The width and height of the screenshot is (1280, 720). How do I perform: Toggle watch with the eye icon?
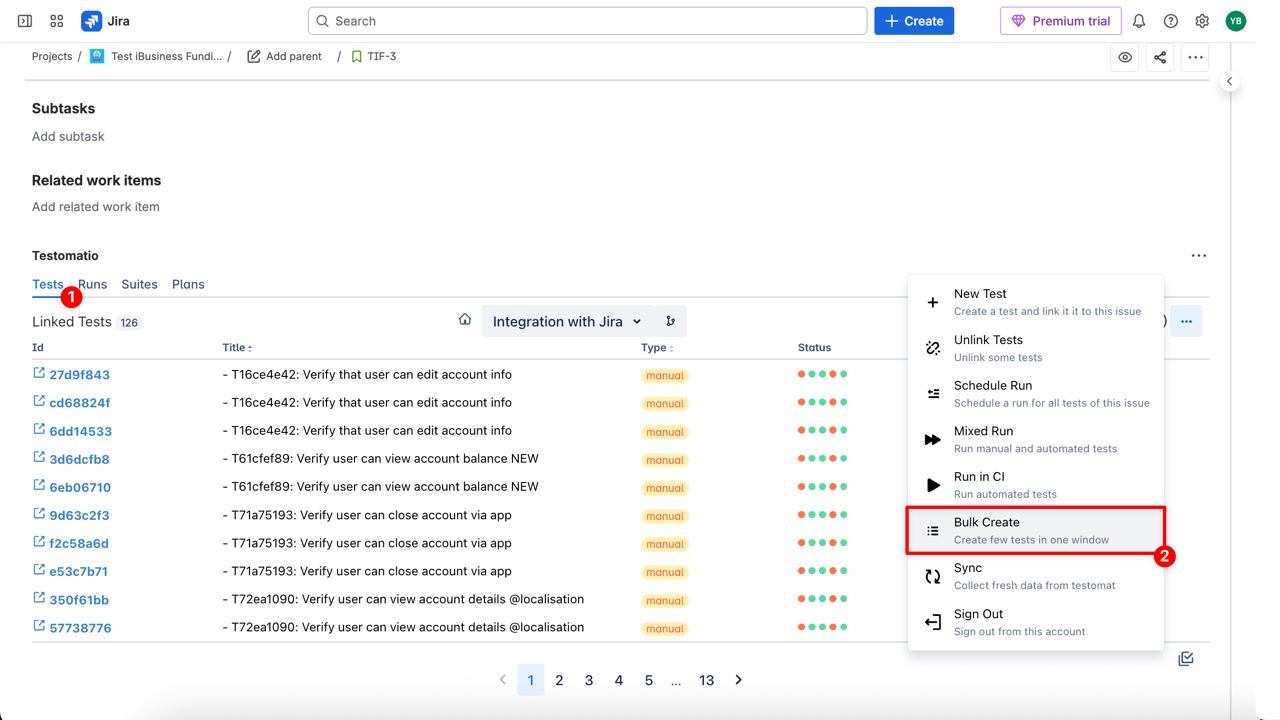[x=1125, y=58]
